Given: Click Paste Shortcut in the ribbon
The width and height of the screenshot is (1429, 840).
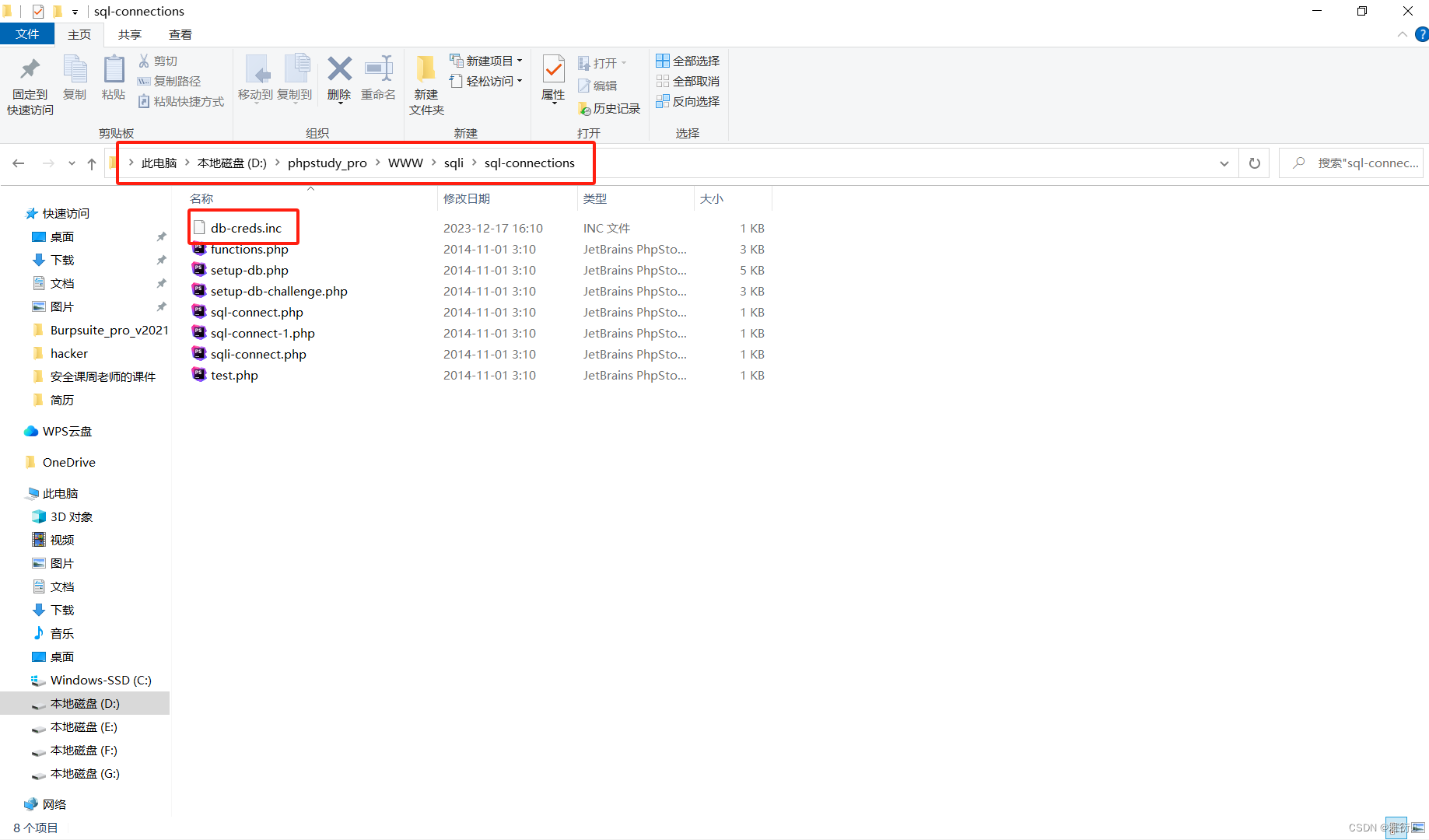Looking at the screenshot, I should [180, 101].
